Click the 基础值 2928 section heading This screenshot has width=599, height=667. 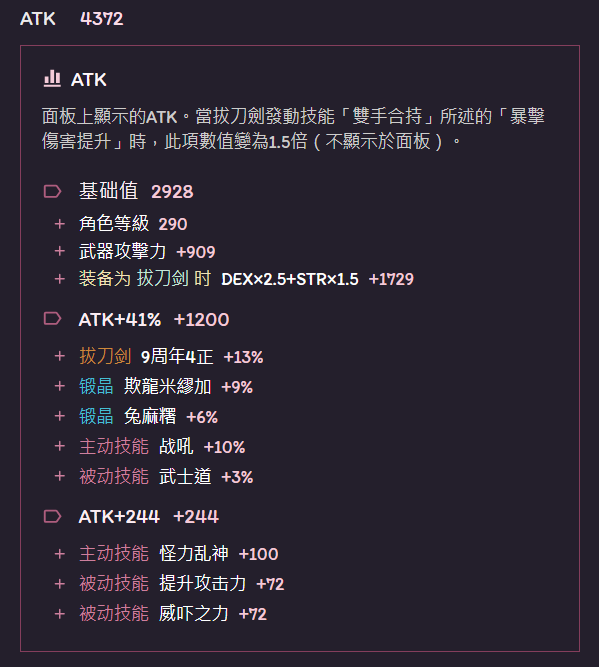point(136,191)
